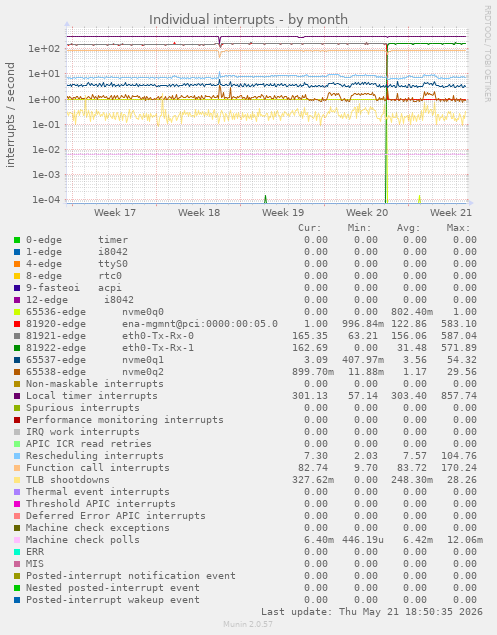
Task: Click the Avg: column header
Action: pyautogui.click(x=408, y=228)
